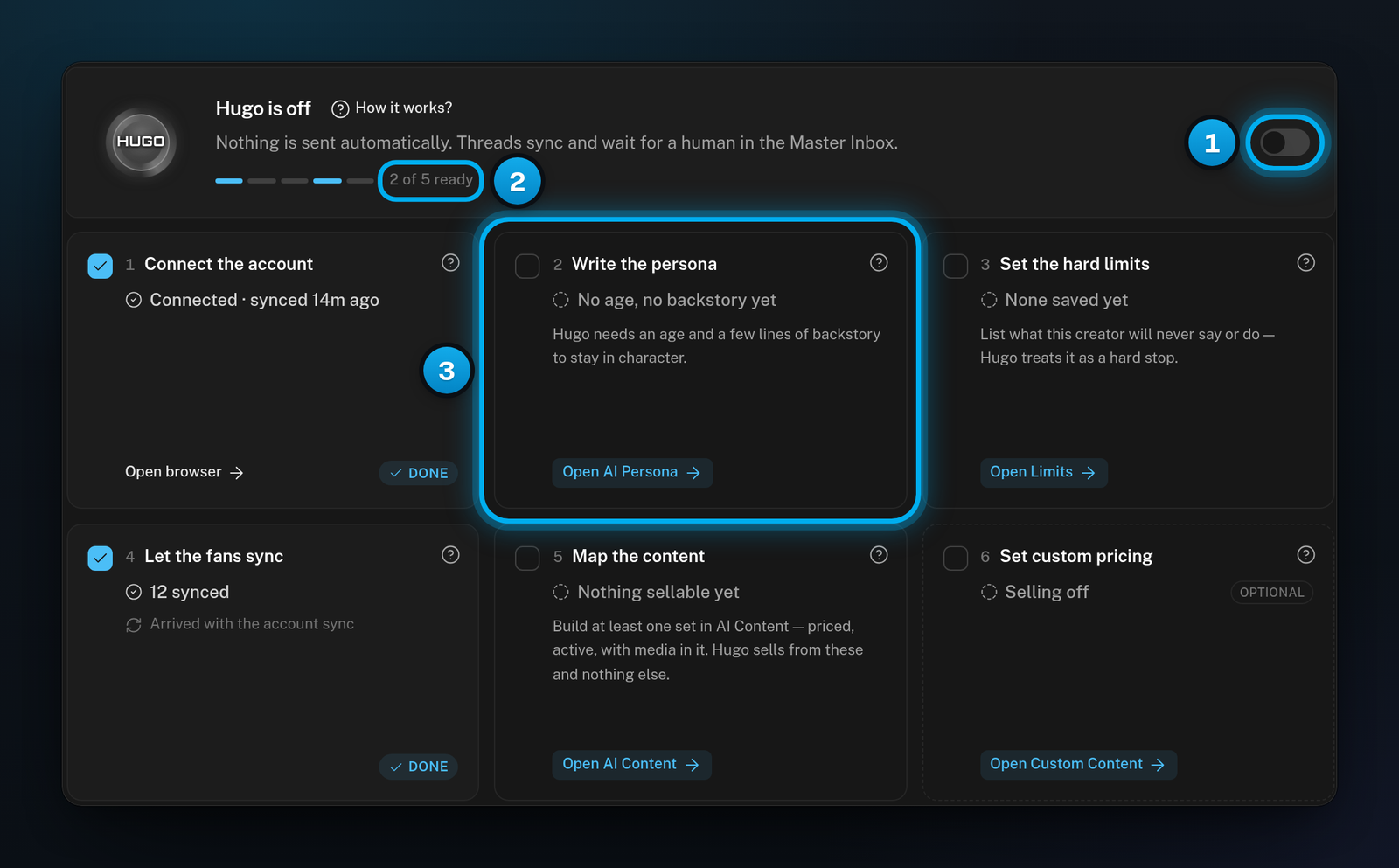1399x868 pixels.
Task: Click the dashed circle beside Selling off
Action: [989, 592]
